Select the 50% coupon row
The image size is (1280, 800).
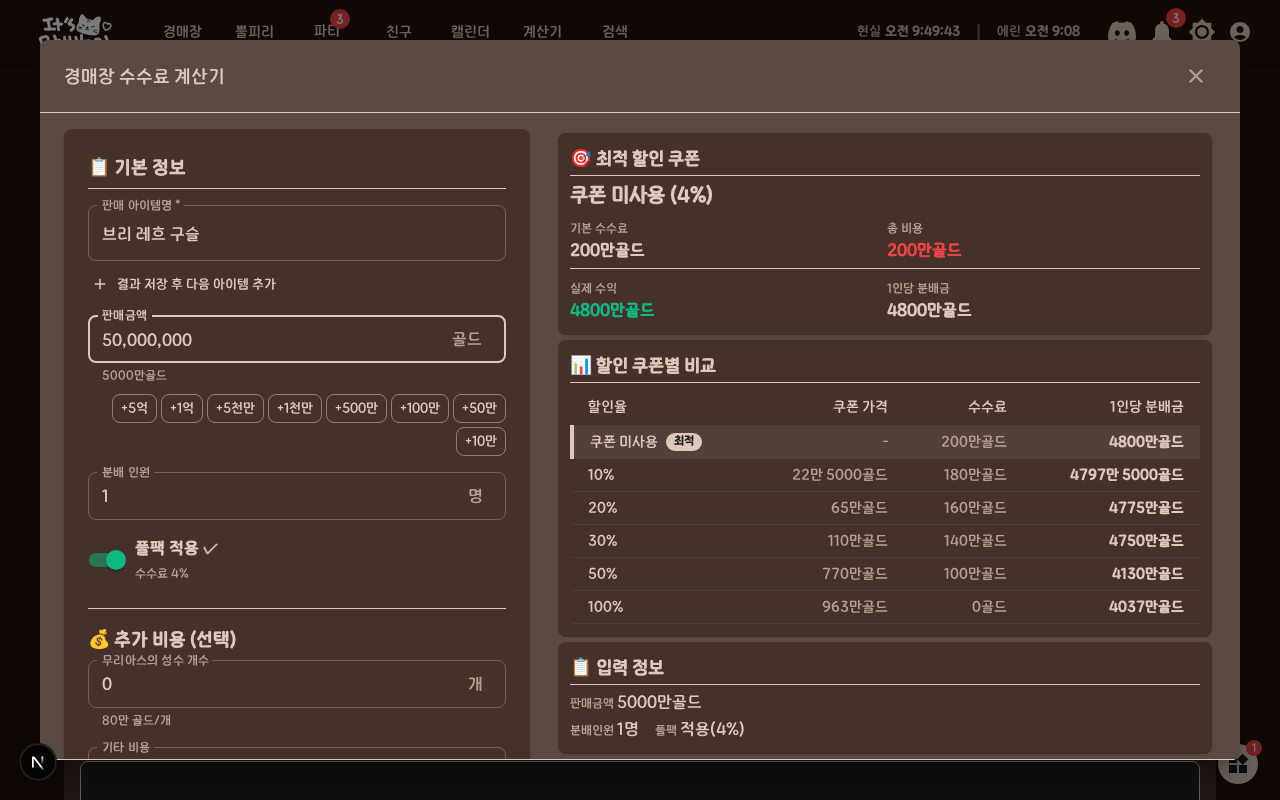point(885,574)
